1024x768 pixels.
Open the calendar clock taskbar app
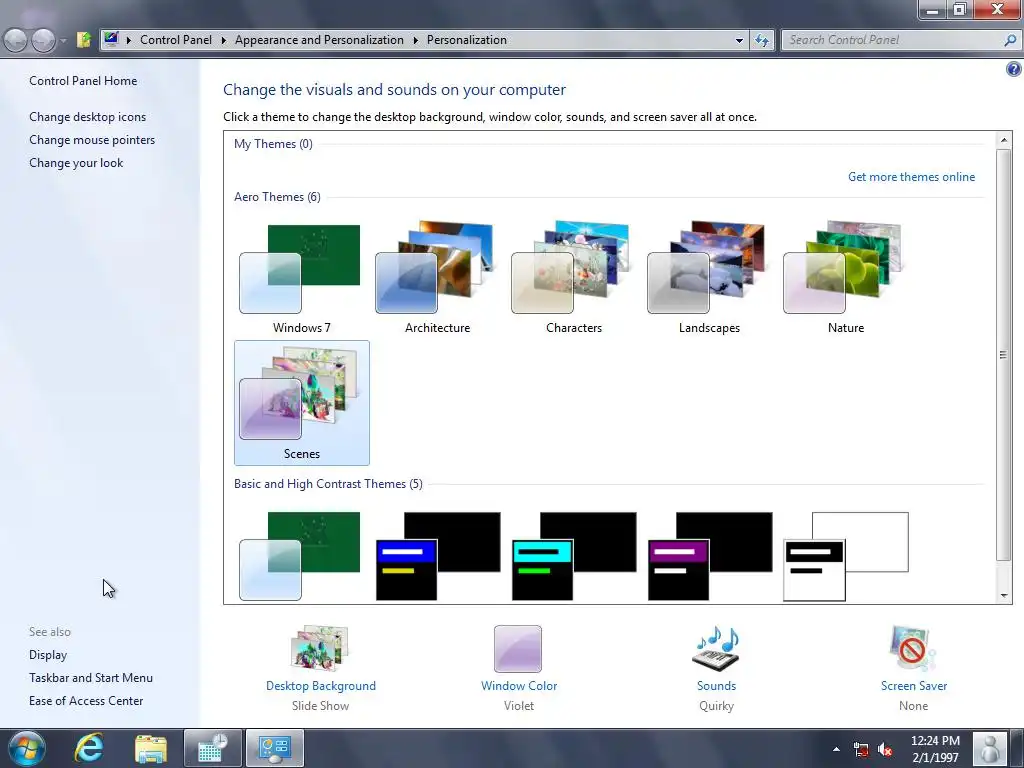coord(213,748)
